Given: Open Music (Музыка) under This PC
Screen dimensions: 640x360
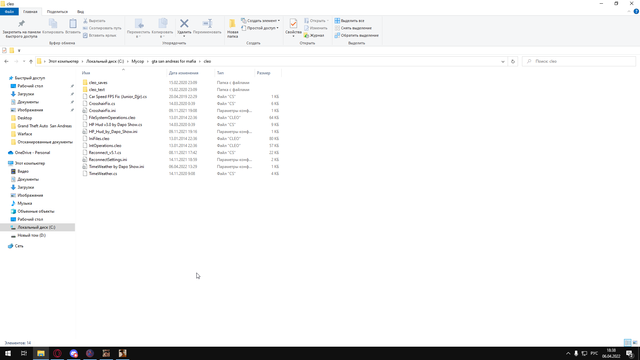Looking at the screenshot, I should (x=24, y=203).
